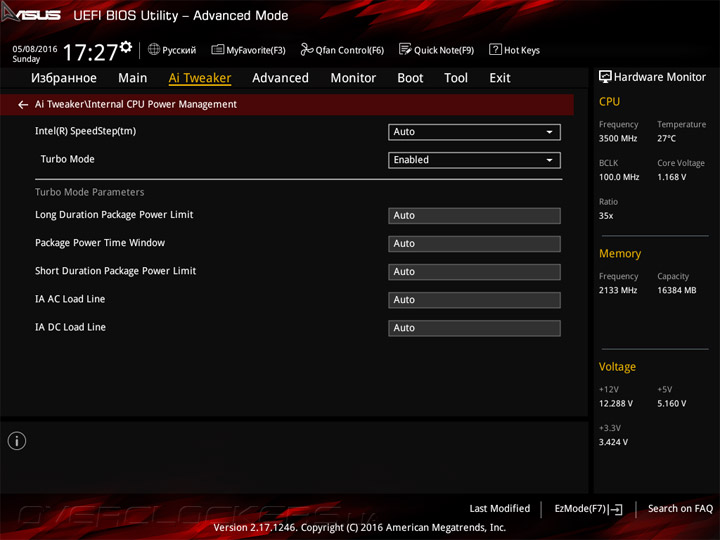Image resolution: width=720 pixels, height=540 pixels.
Task: Click the Package Power Time Window label
Action: [100, 242]
